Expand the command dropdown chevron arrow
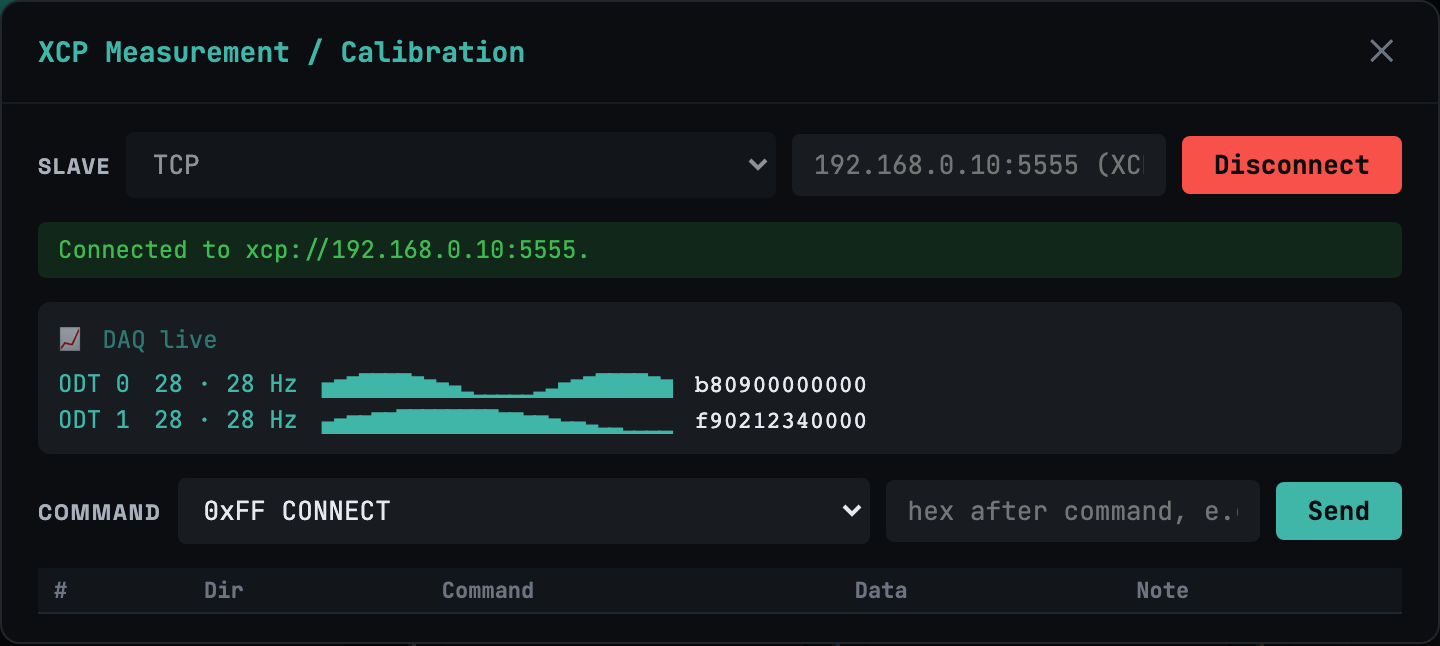This screenshot has height=646, width=1440. tap(852, 511)
